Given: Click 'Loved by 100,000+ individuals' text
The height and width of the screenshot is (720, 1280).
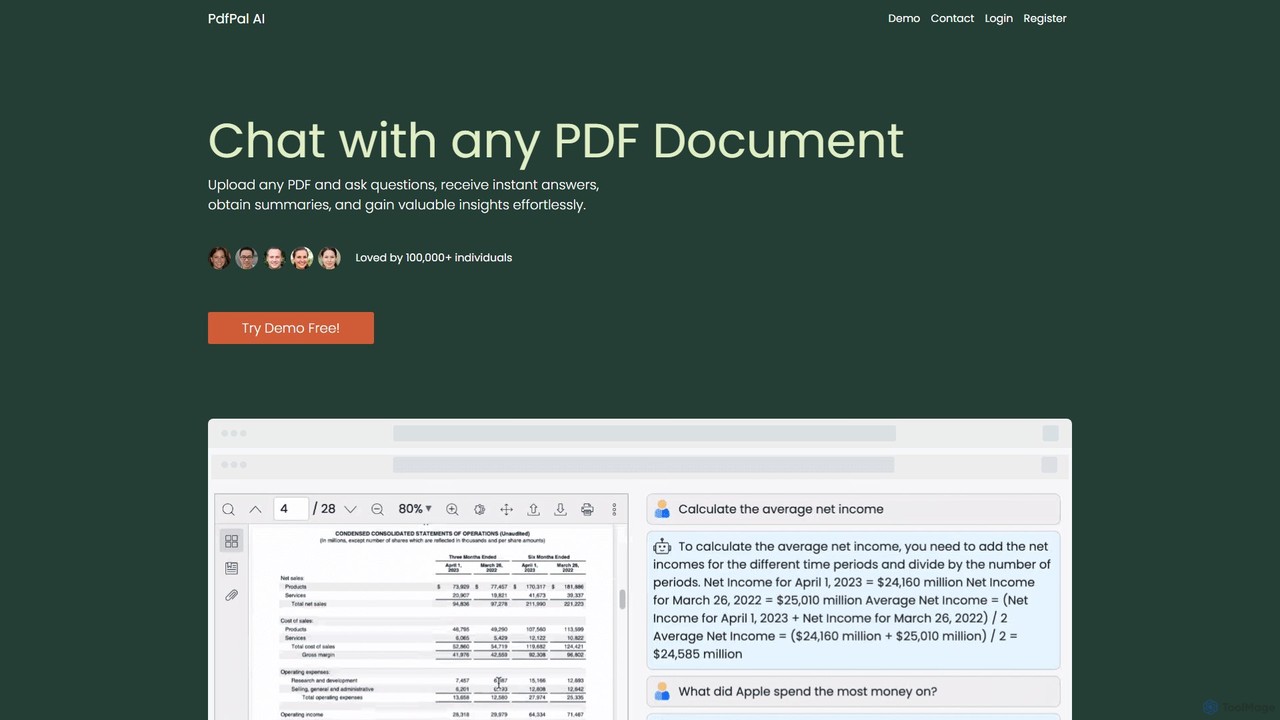Looking at the screenshot, I should [434, 257].
